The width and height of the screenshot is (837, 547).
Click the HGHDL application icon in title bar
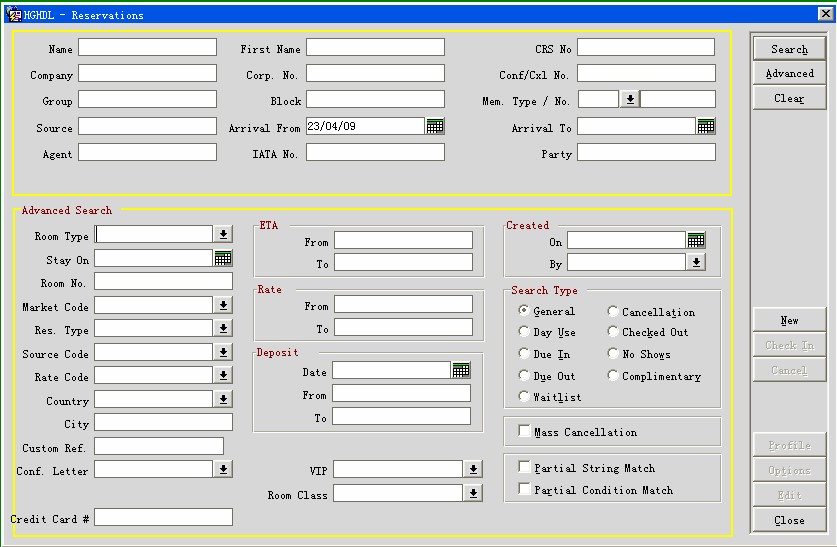(x=14, y=15)
